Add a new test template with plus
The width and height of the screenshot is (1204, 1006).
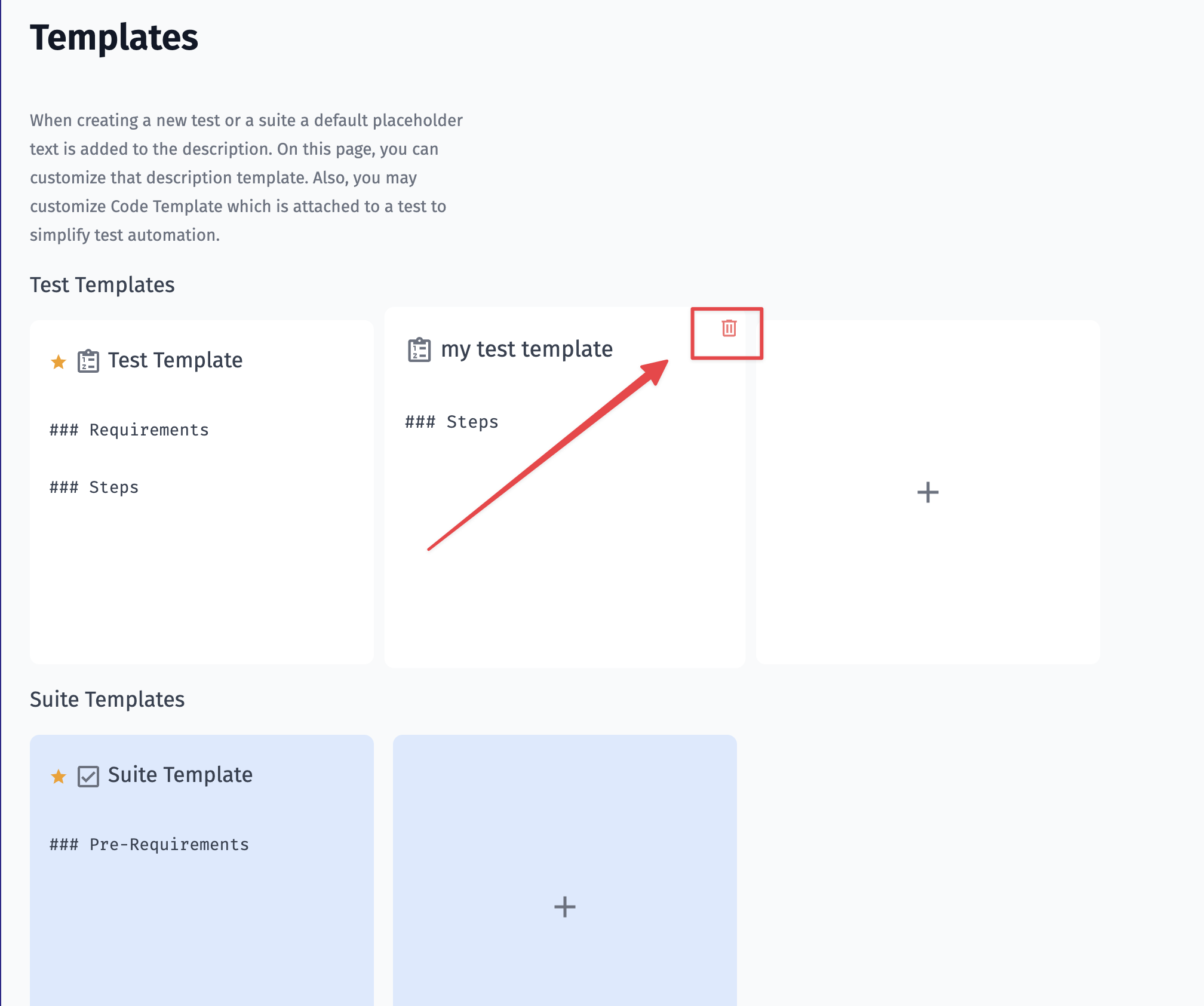[x=927, y=492]
